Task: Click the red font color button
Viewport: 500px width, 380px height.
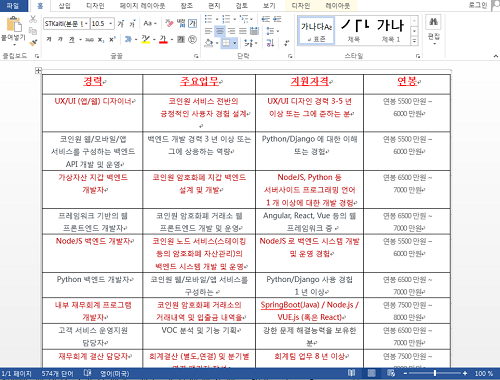Action: [x=163, y=39]
